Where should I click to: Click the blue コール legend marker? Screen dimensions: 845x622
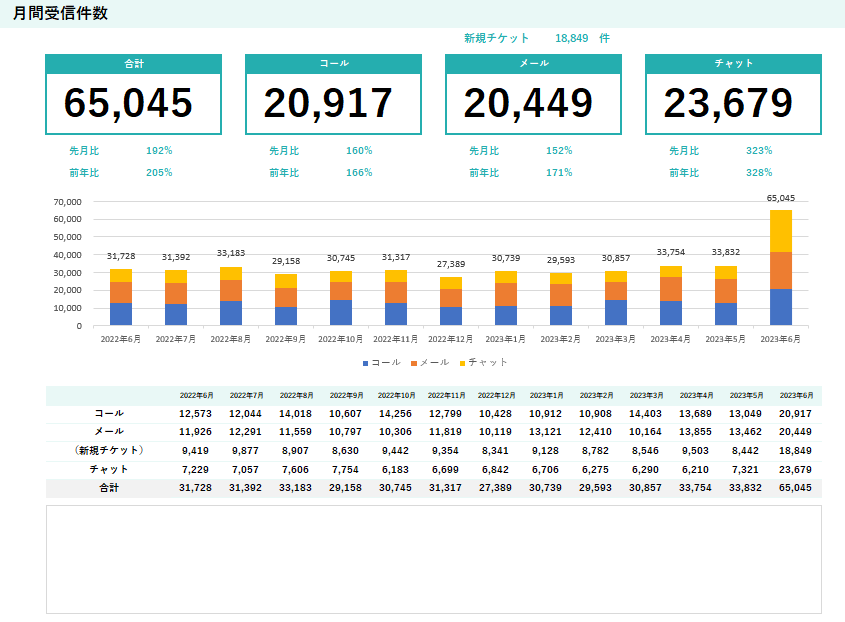pyautogui.click(x=366, y=362)
